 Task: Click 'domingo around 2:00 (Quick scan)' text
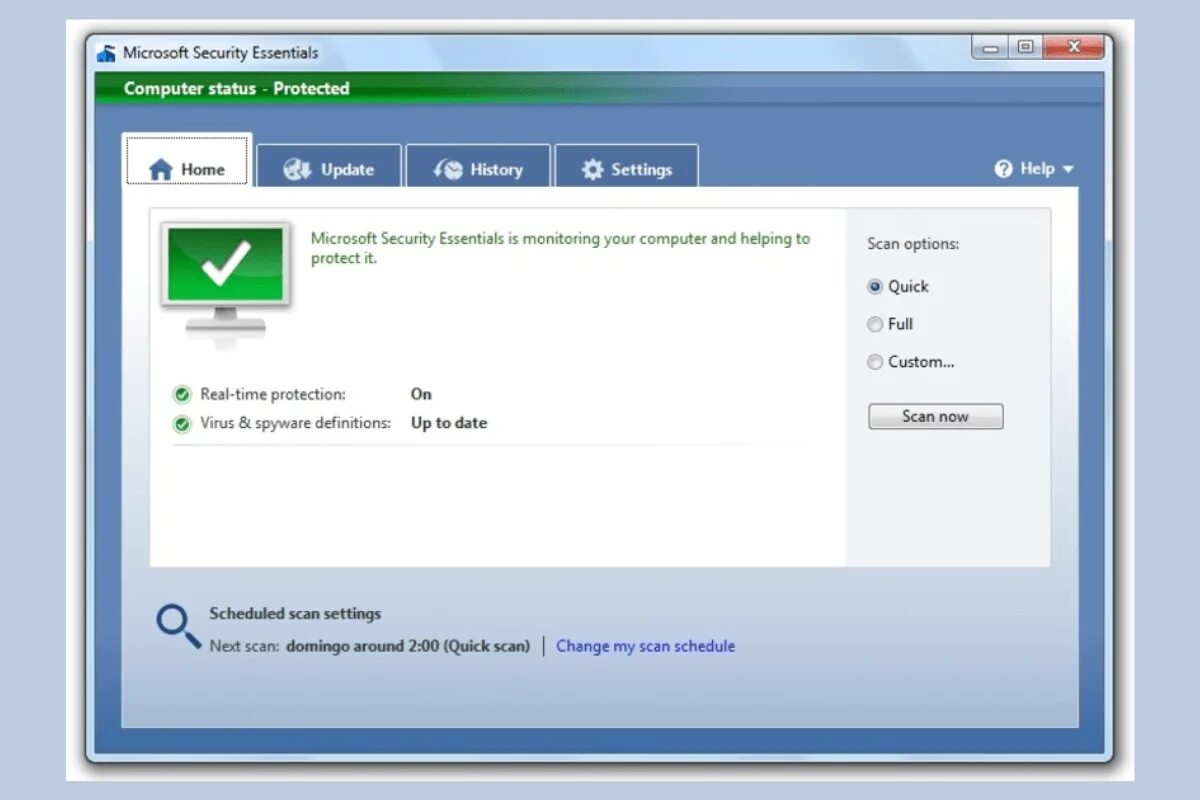point(408,646)
